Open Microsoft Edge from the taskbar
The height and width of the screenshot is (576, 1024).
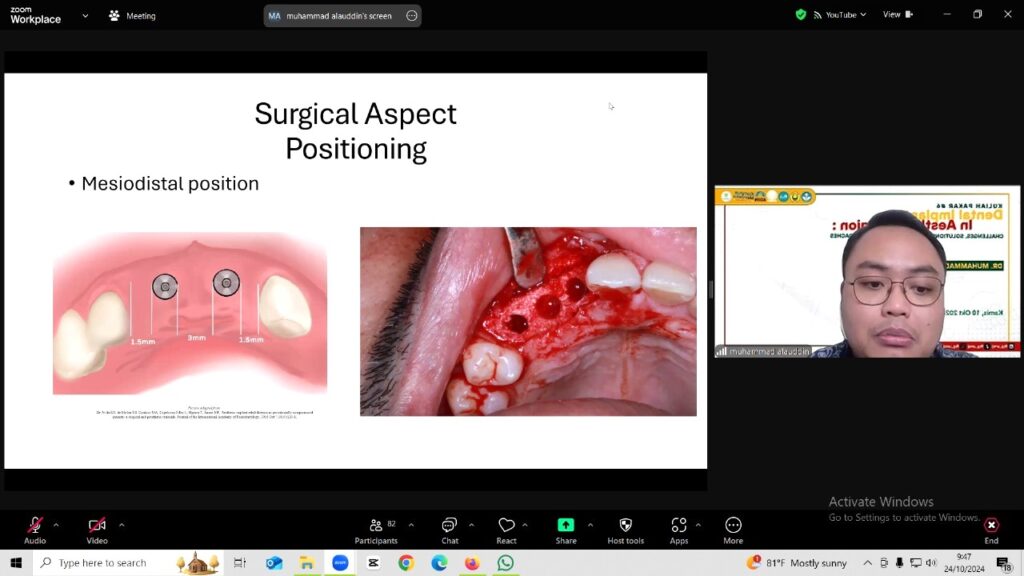440,562
